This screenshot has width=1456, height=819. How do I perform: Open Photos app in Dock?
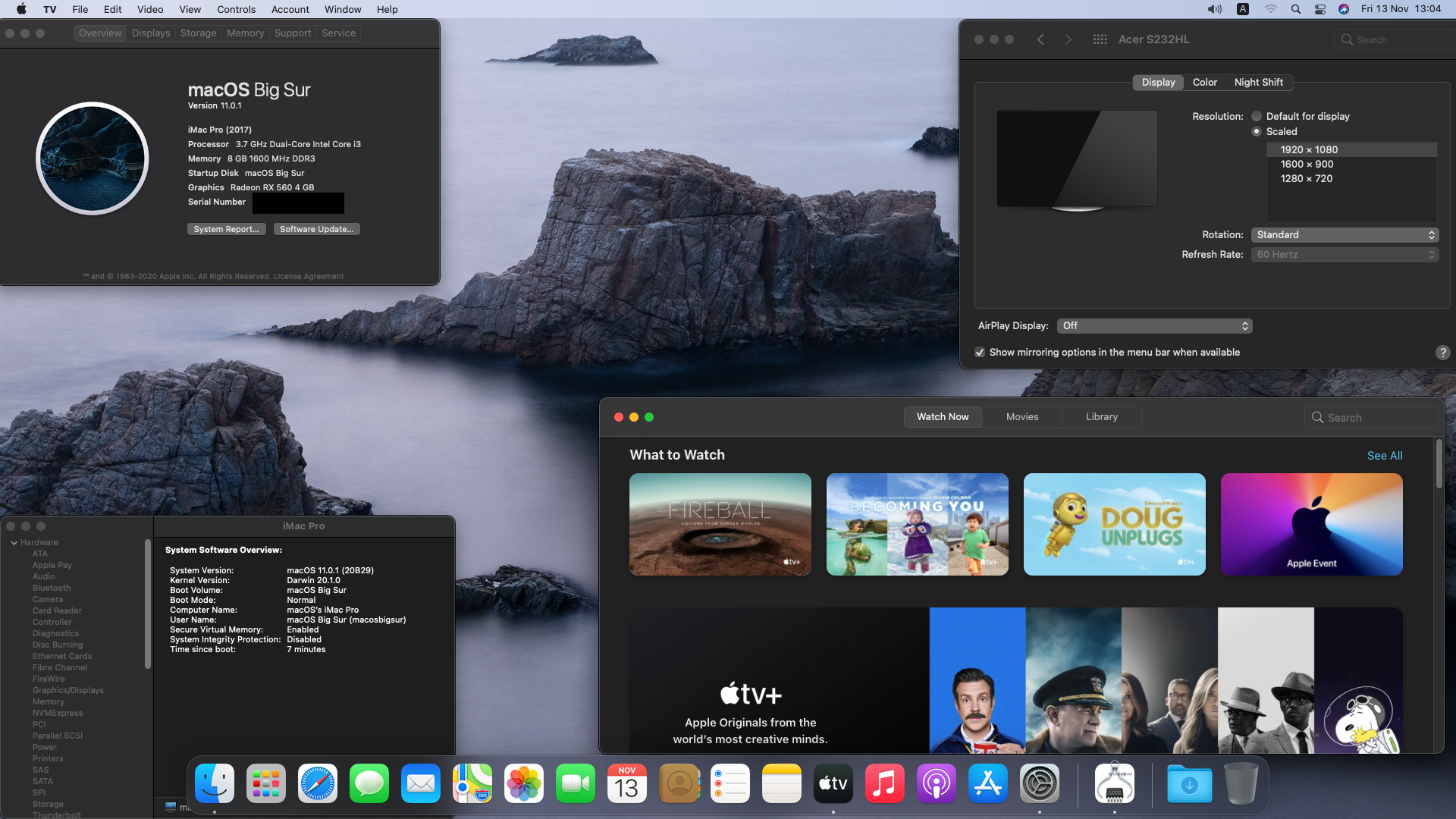click(x=524, y=783)
